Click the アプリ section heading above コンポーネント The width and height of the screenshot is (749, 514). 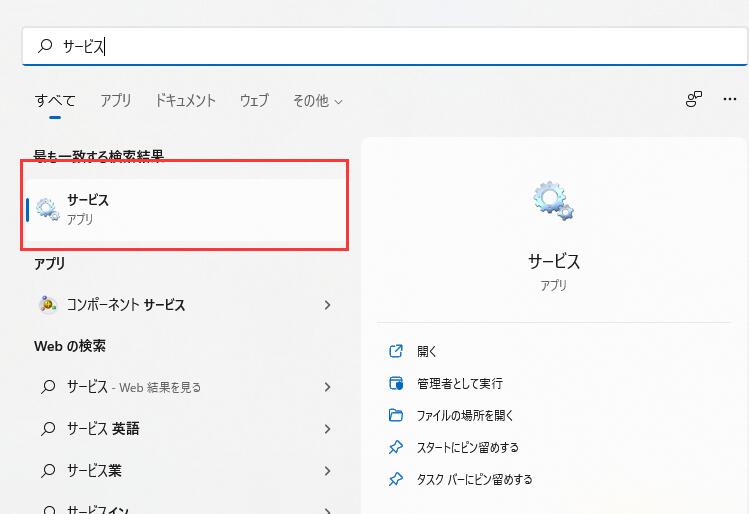(x=50, y=263)
